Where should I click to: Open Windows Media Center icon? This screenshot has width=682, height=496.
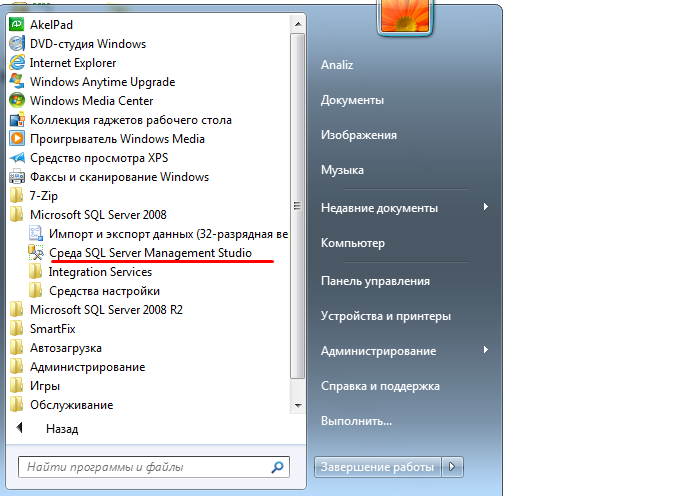(x=17, y=101)
